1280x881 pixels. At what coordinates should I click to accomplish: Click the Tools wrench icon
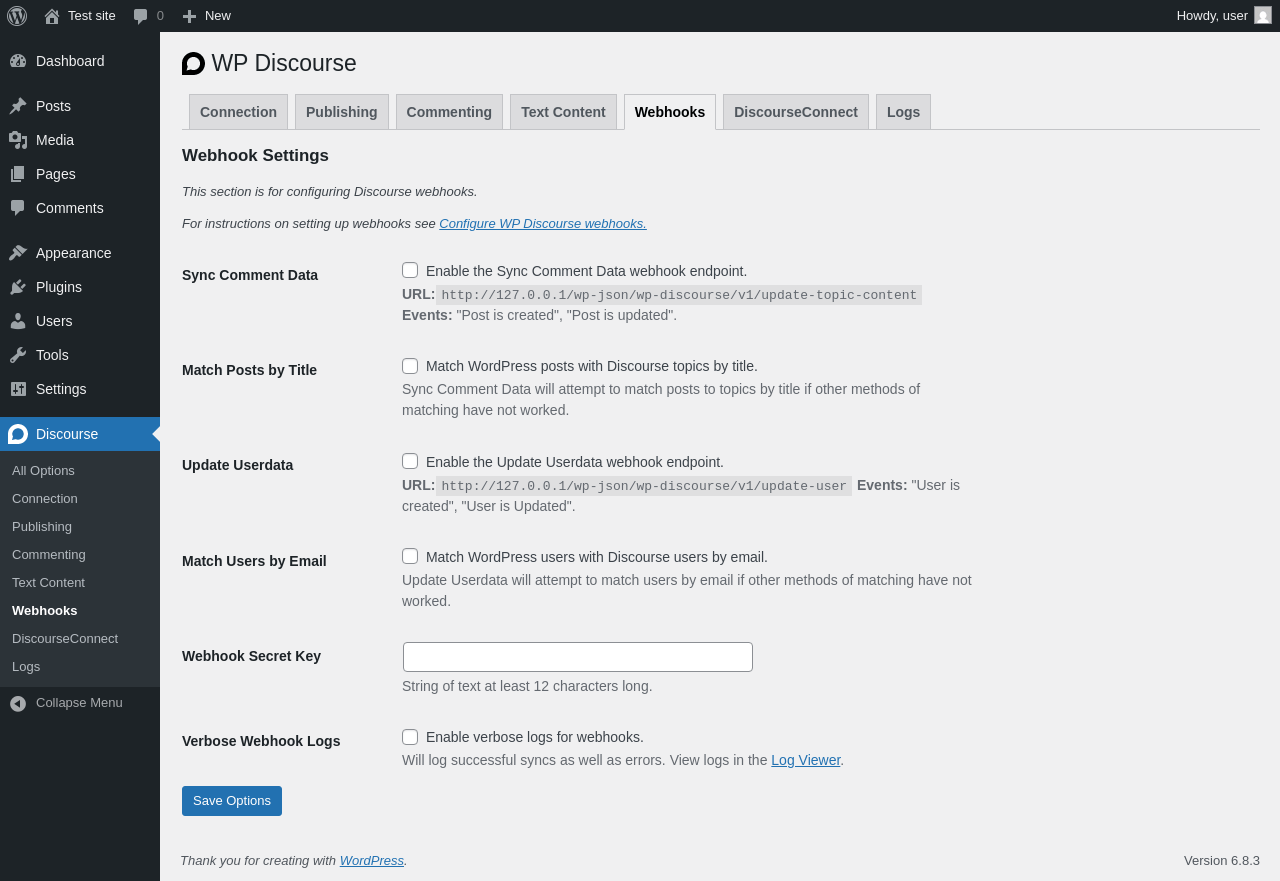tap(18, 355)
